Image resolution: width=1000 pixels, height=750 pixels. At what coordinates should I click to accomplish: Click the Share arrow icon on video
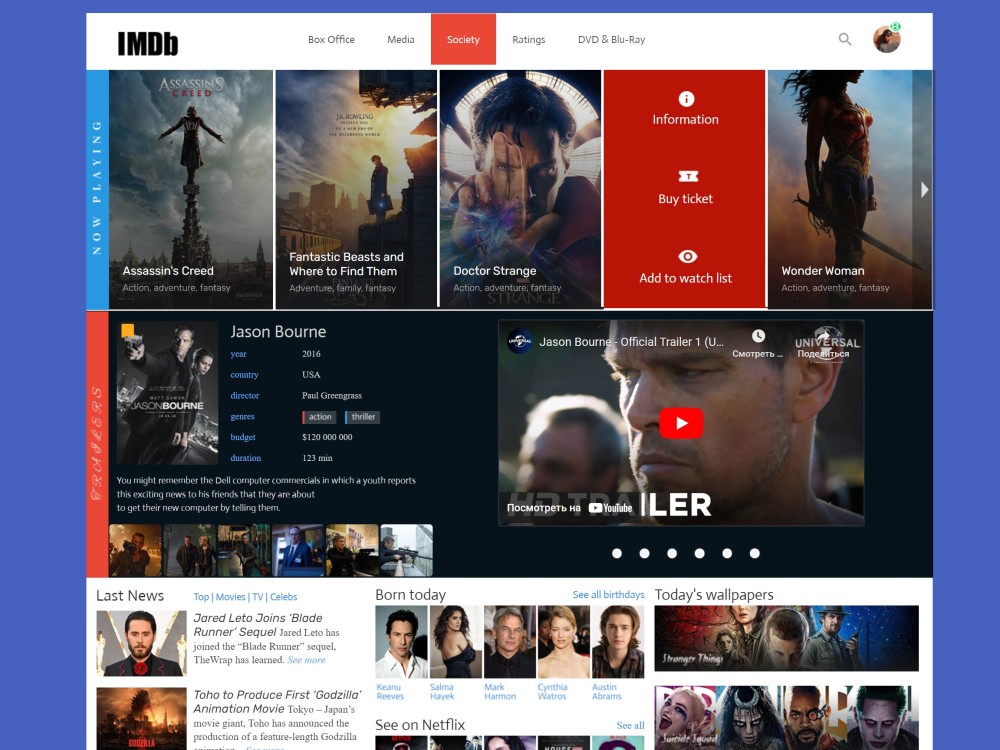coord(824,336)
